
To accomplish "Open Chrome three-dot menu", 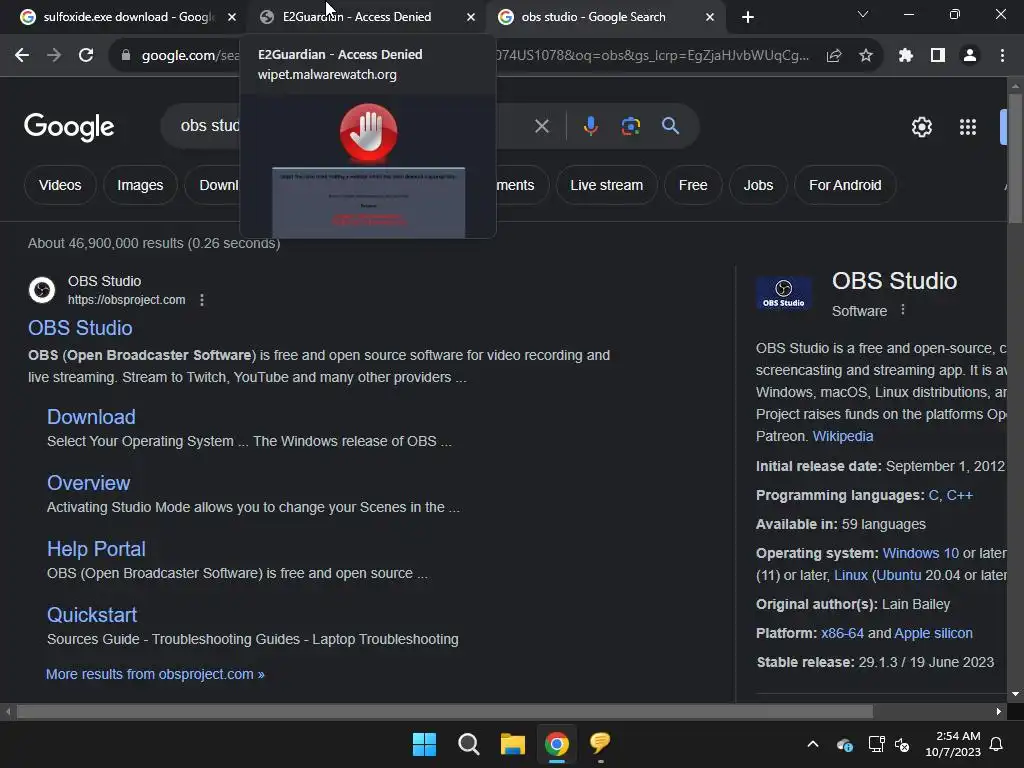I will 1002,56.
